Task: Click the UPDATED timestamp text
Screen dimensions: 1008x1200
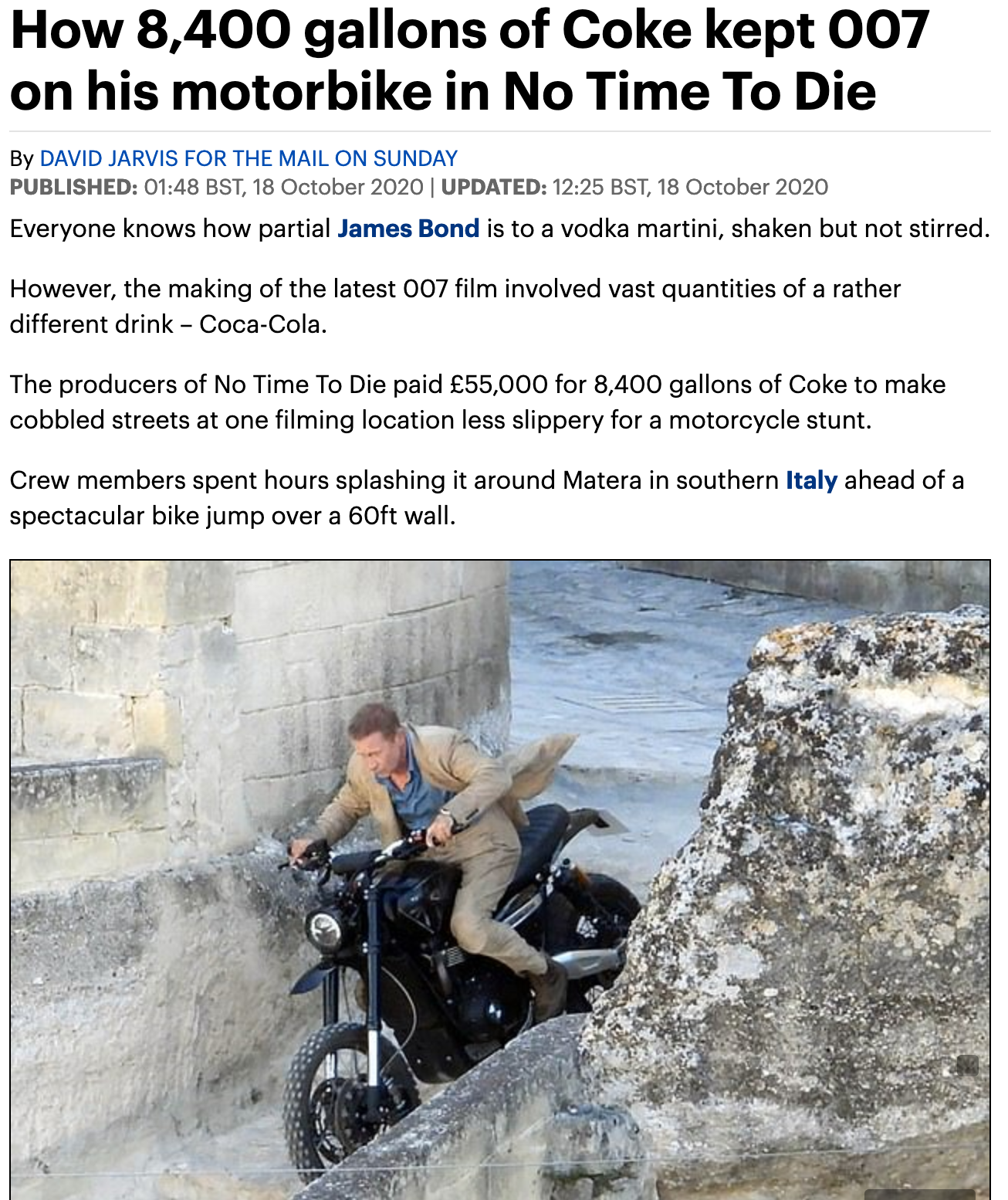Action: pyautogui.click(x=634, y=187)
